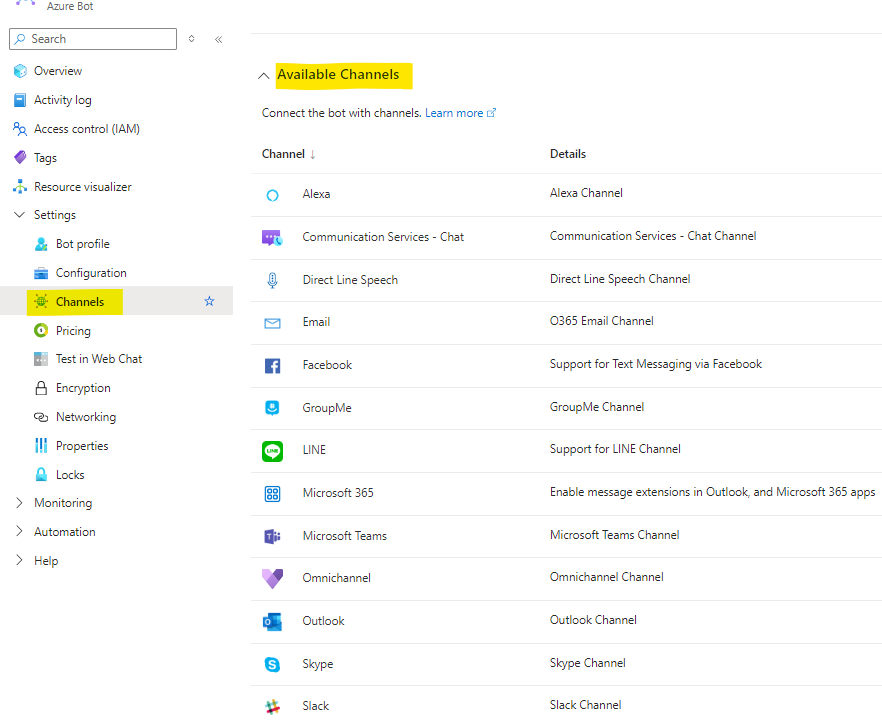Screen dimensions: 882x721
Task: Click the Omnichannel heart icon
Action: pos(272,578)
